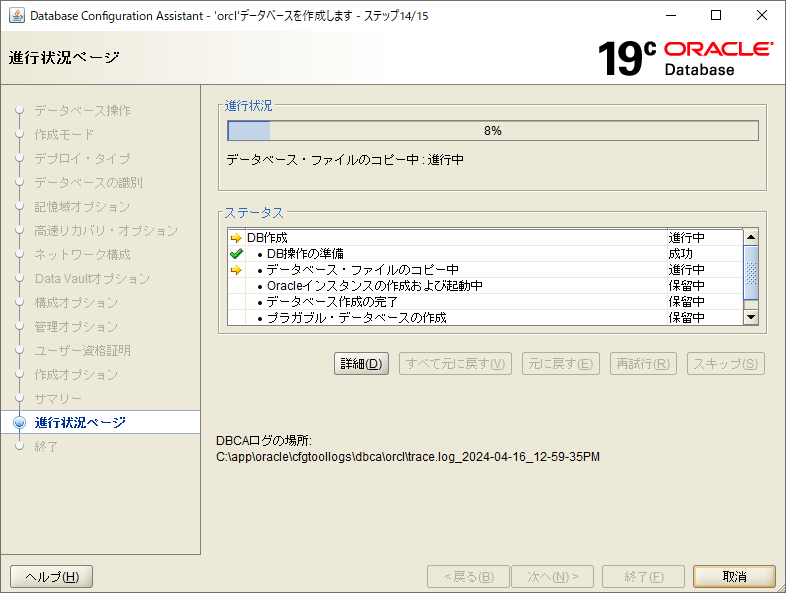Click the 次へ(N)> next button
Screen dimensions: 786x593
(x=552, y=576)
